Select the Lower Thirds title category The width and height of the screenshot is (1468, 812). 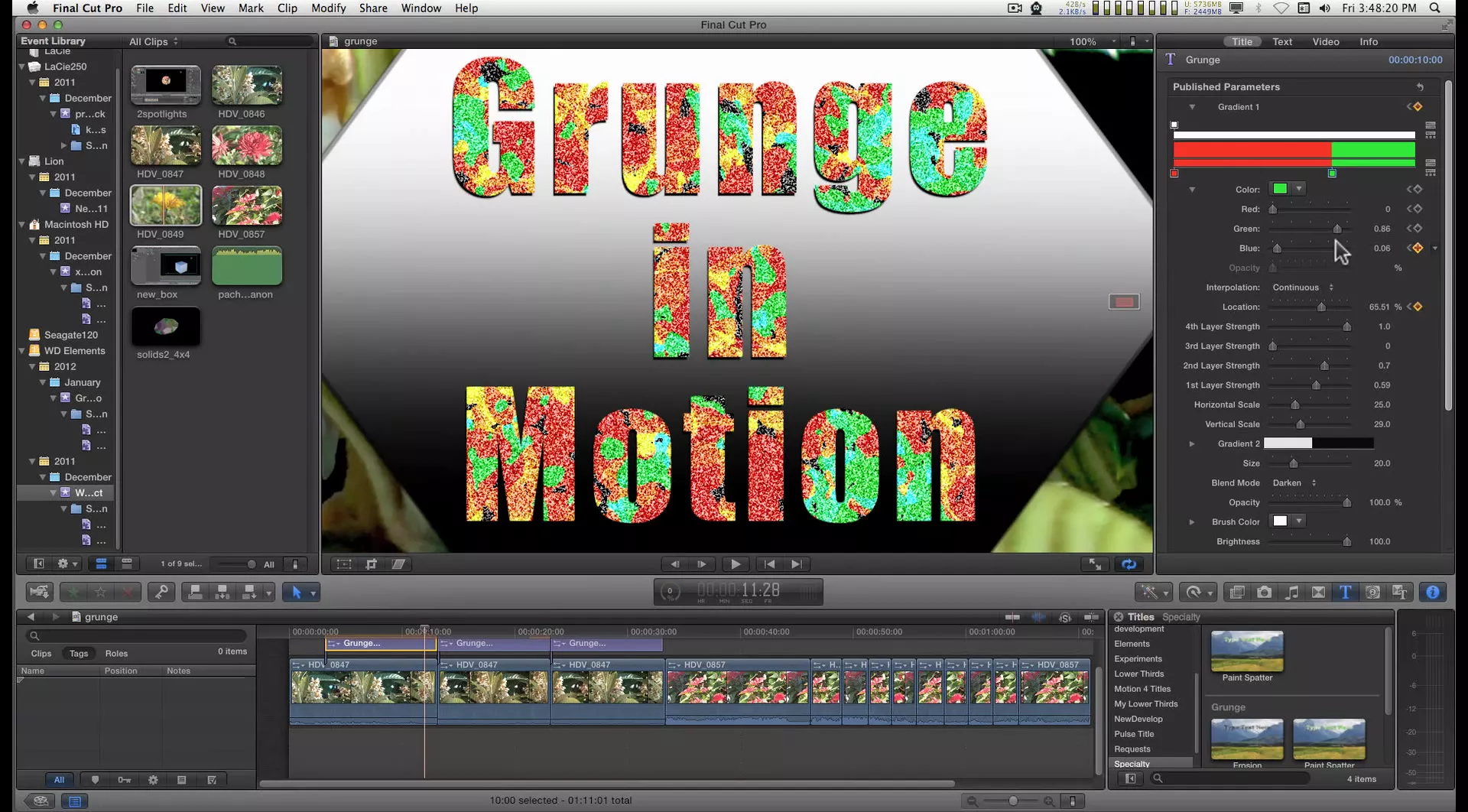(1138, 674)
